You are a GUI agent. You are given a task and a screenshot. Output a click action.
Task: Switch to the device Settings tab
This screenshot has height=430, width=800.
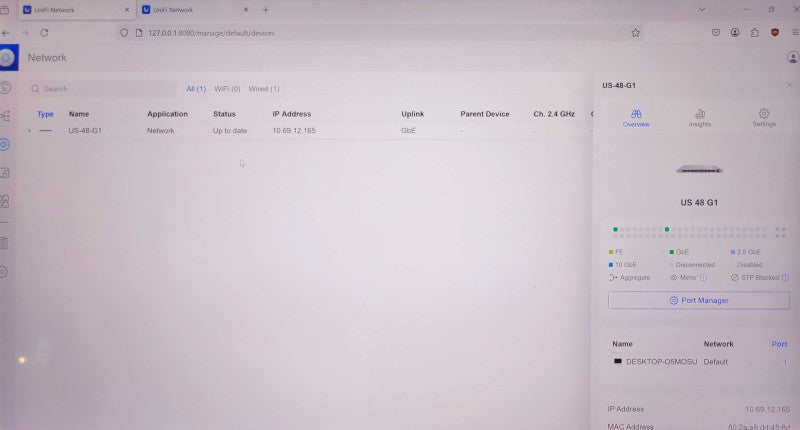(x=764, y=118)
